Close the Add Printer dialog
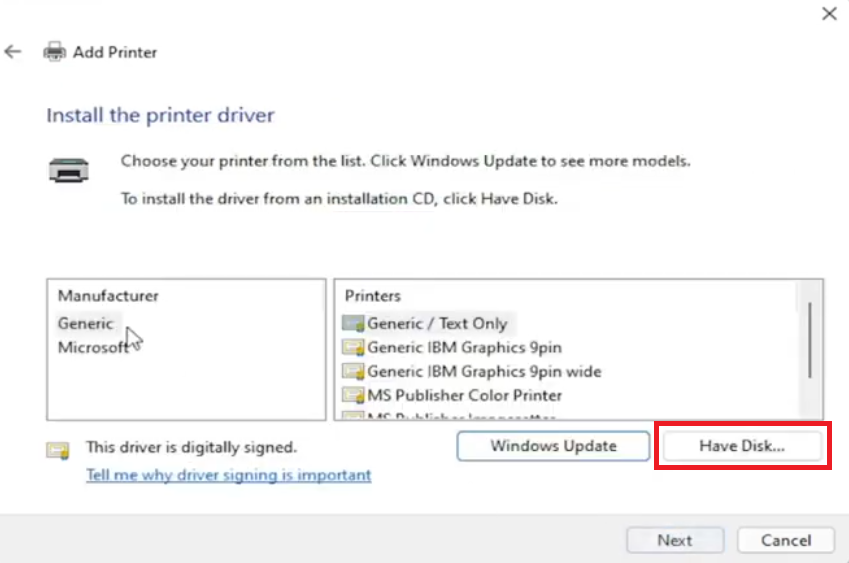This screenshot has width=849, height=563. 829,14
